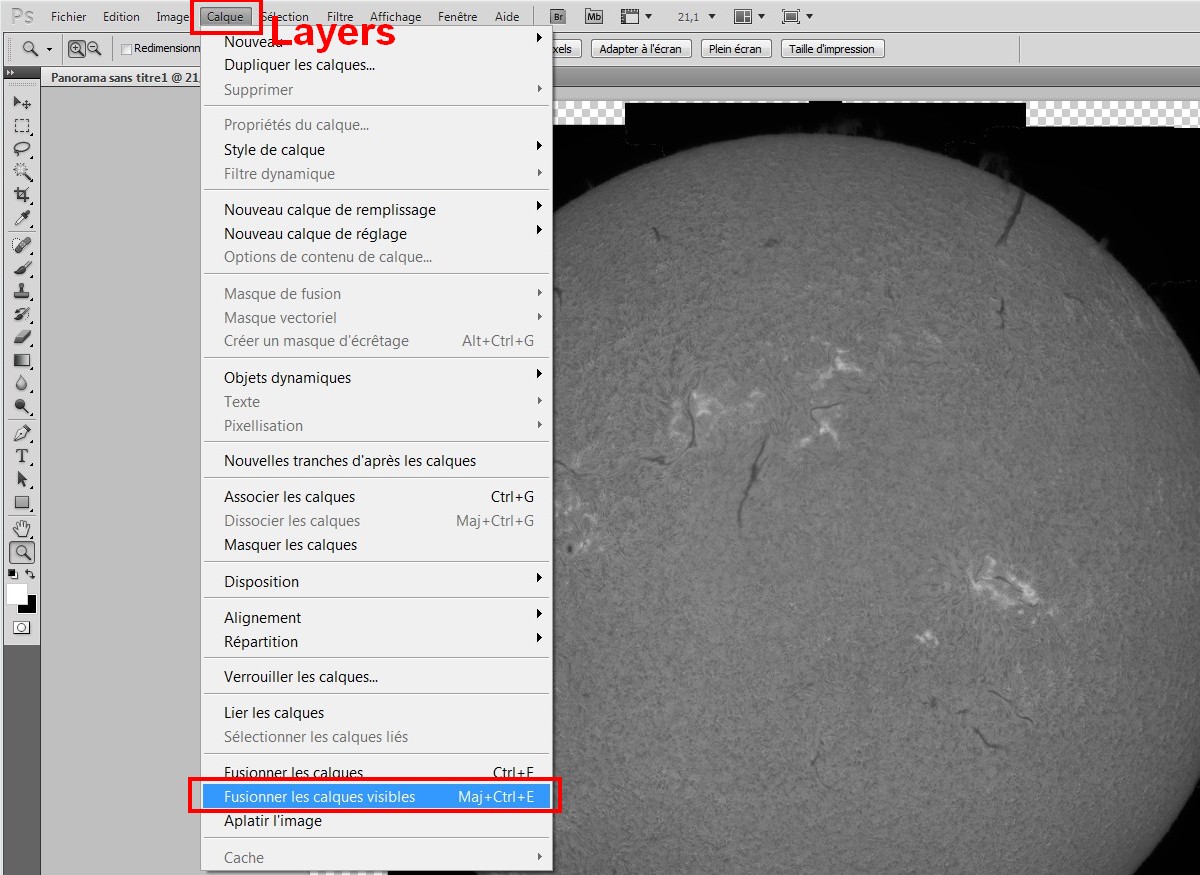
Task: Select the Rectangular Marquee tool
Action: pyautogui.click(x=21, y=126)
